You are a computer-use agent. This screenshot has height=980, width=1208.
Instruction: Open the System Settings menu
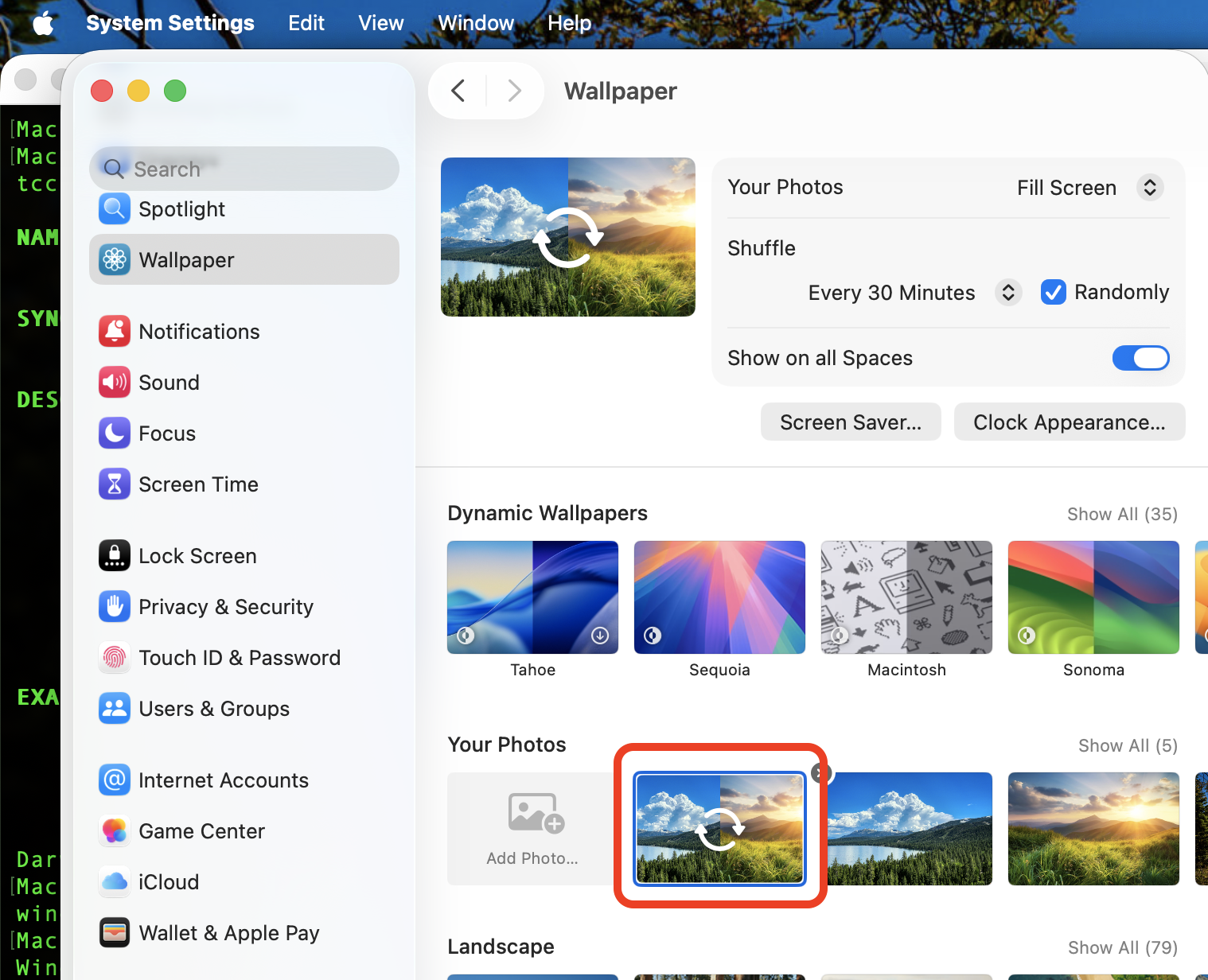tap(170, 23)
